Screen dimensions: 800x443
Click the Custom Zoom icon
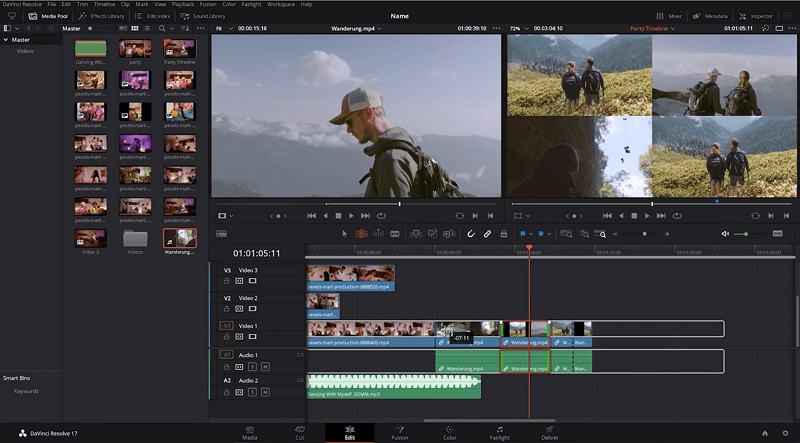click(601, 234)
